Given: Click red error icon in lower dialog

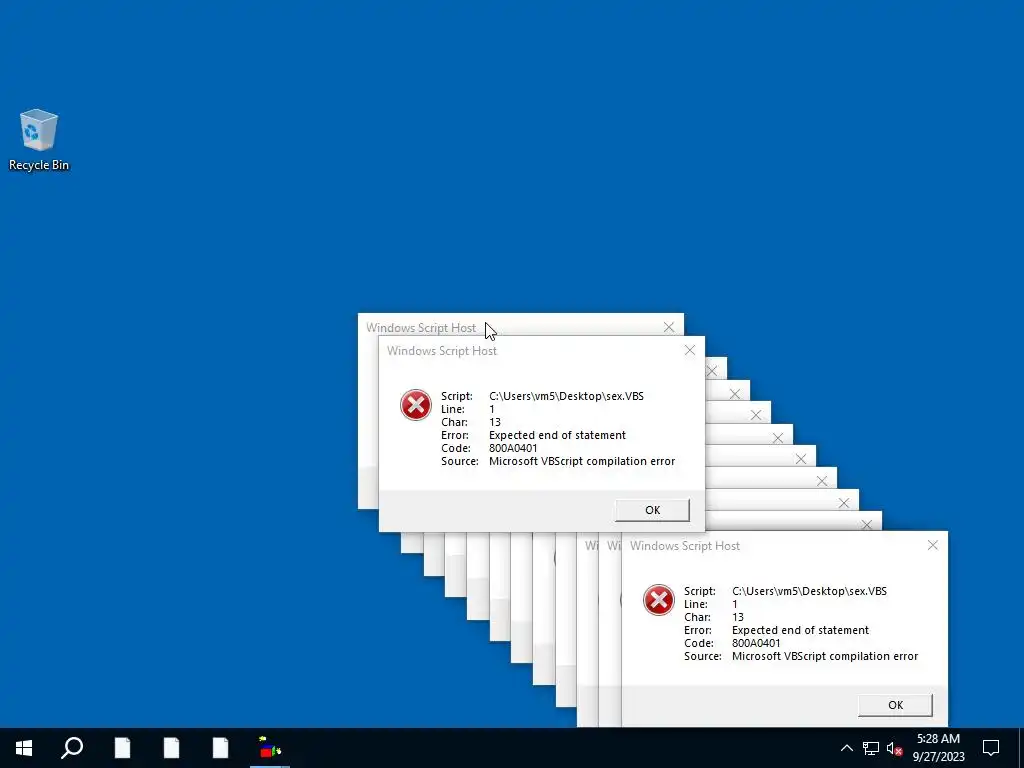Looking at the screenshot, I should pyautogui.click(x=658, y=600).
